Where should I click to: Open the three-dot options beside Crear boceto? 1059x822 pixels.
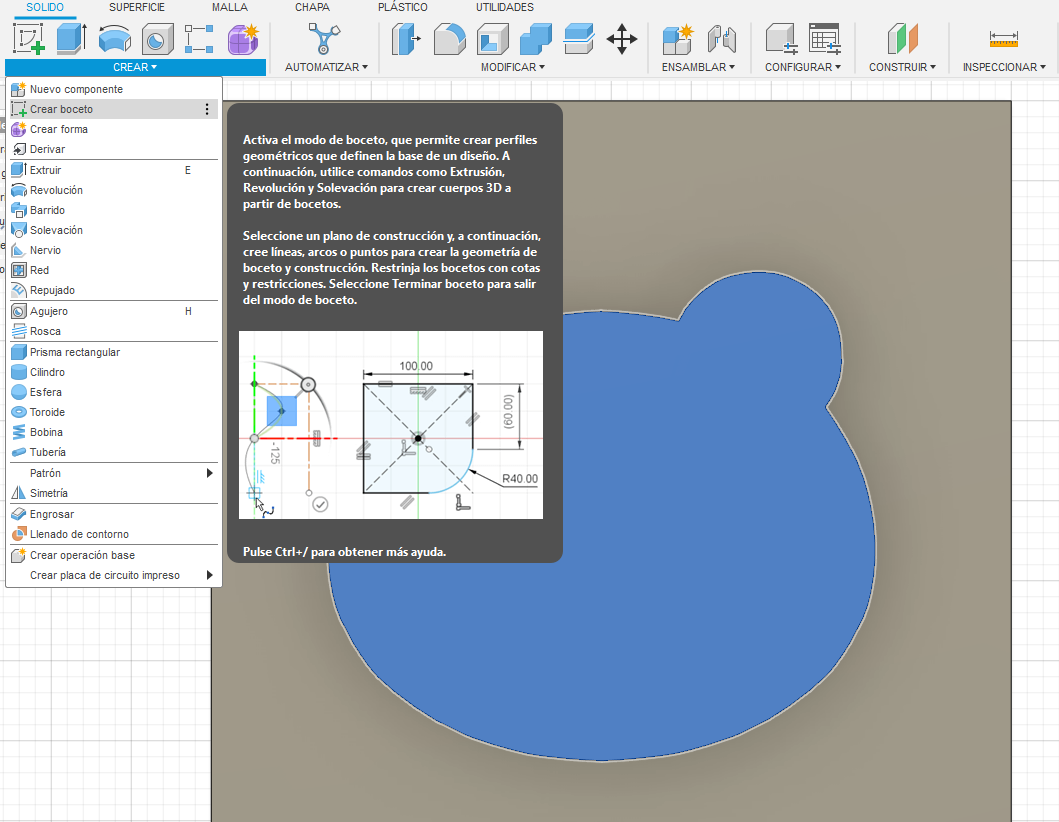pos(207,109)
